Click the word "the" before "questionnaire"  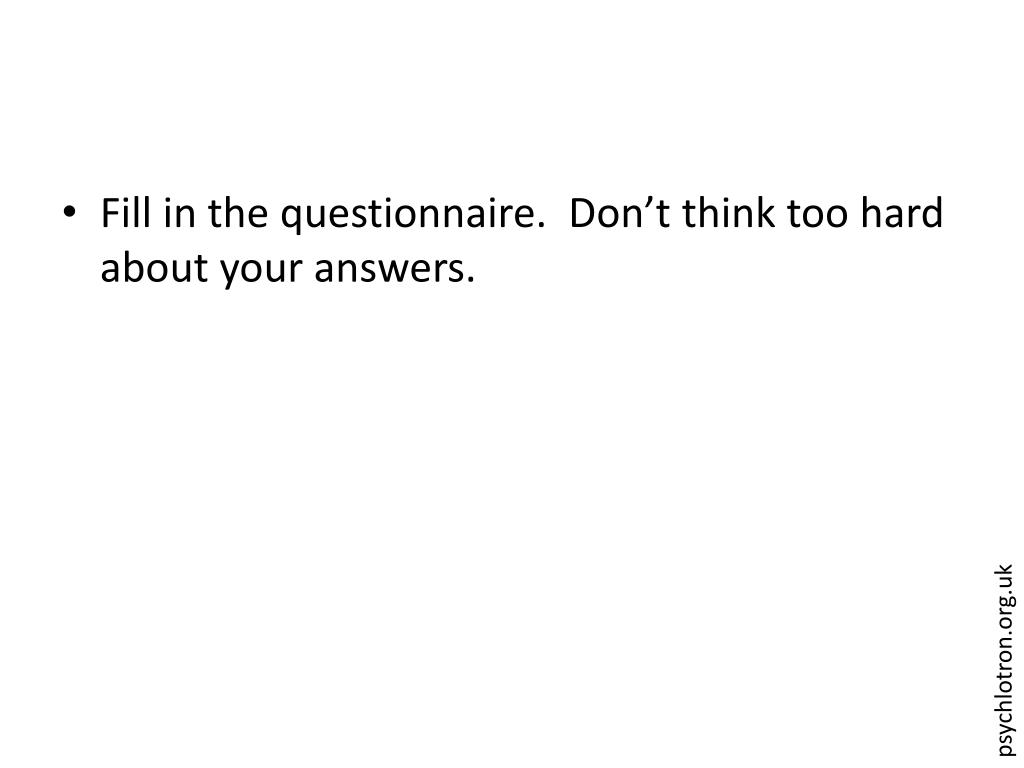tap(238, 212)
